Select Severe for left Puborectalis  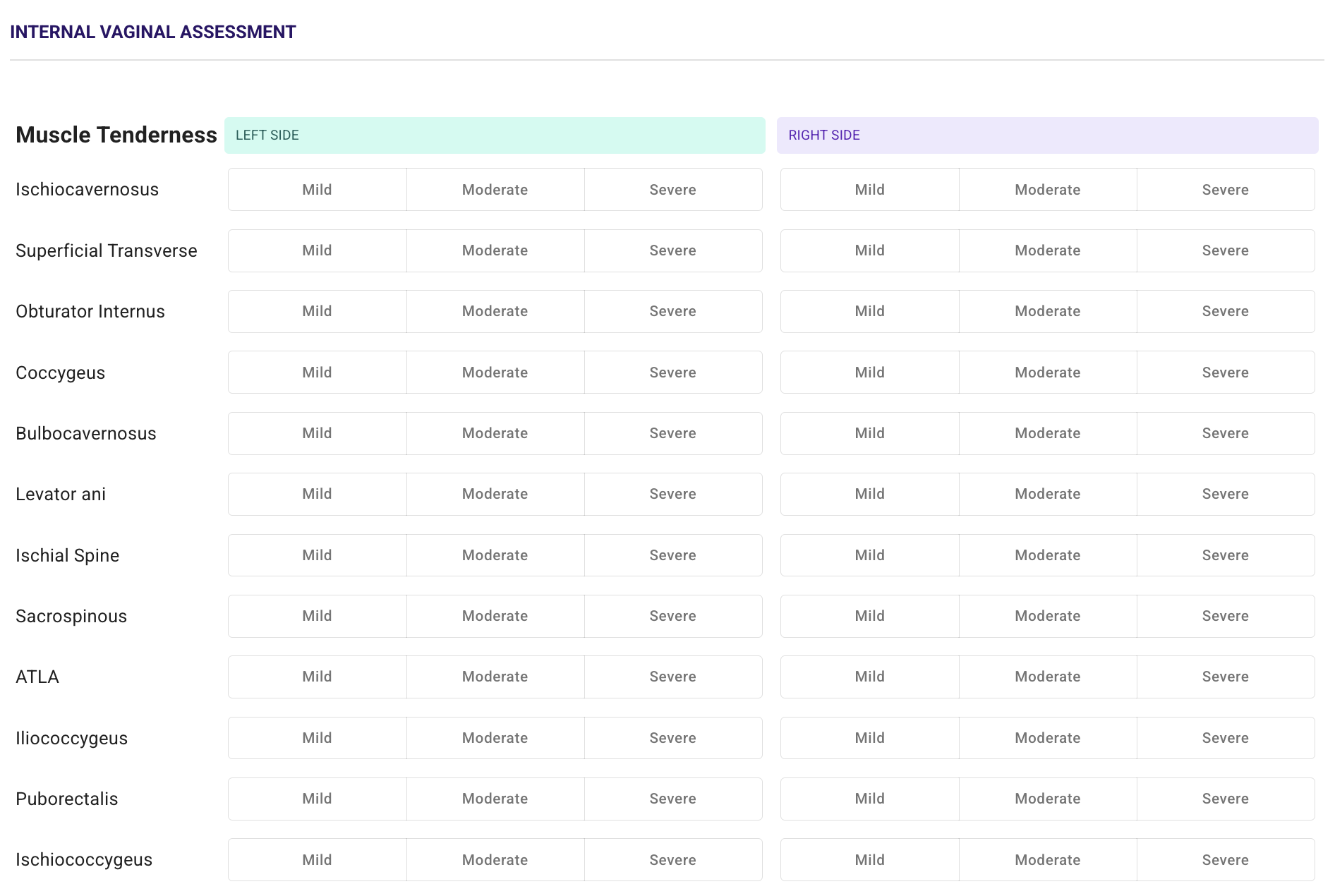point(672,799)
